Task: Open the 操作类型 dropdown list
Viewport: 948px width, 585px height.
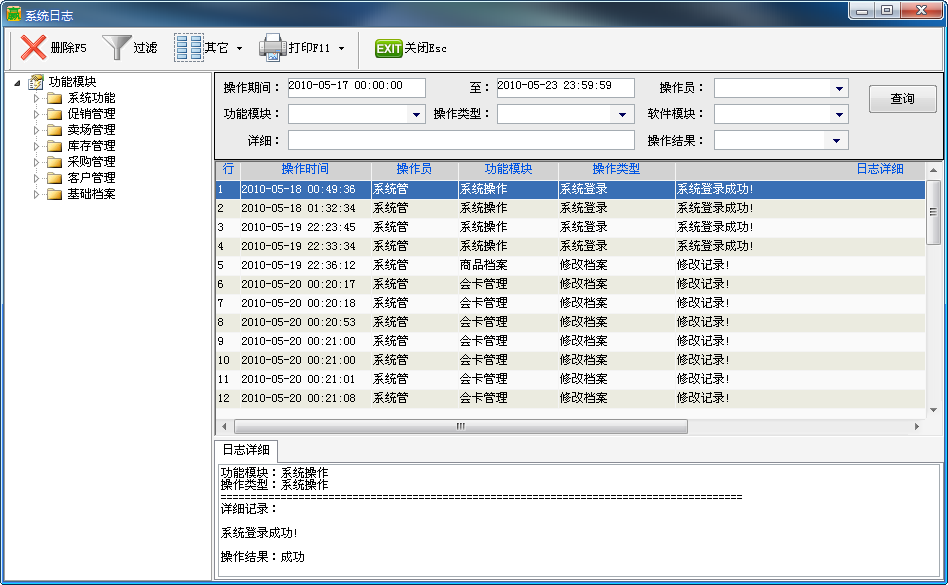Action: (x=622, y=115)
